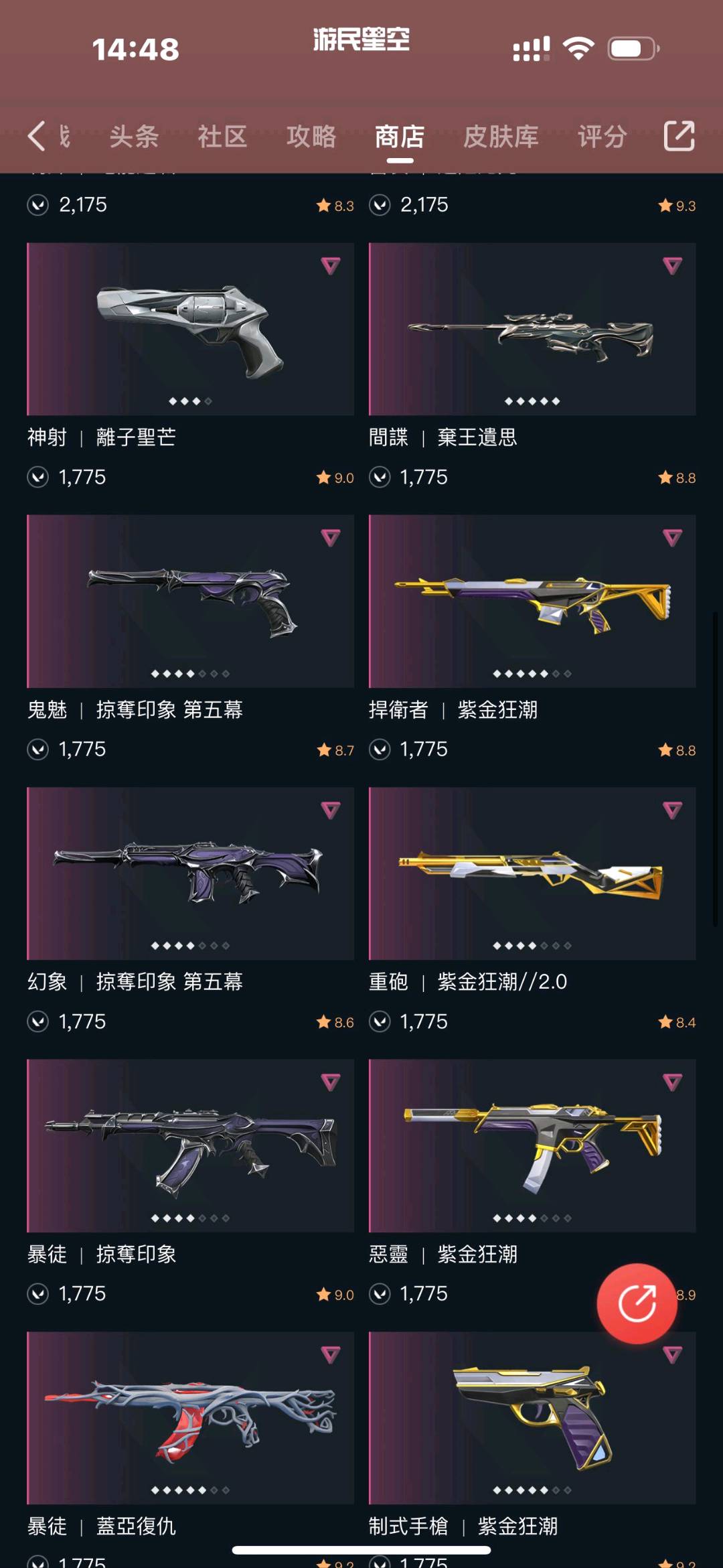Tap the star rating 9.0 for 神射 離子聖芒
723x1568 pixels.
point(335,478)
